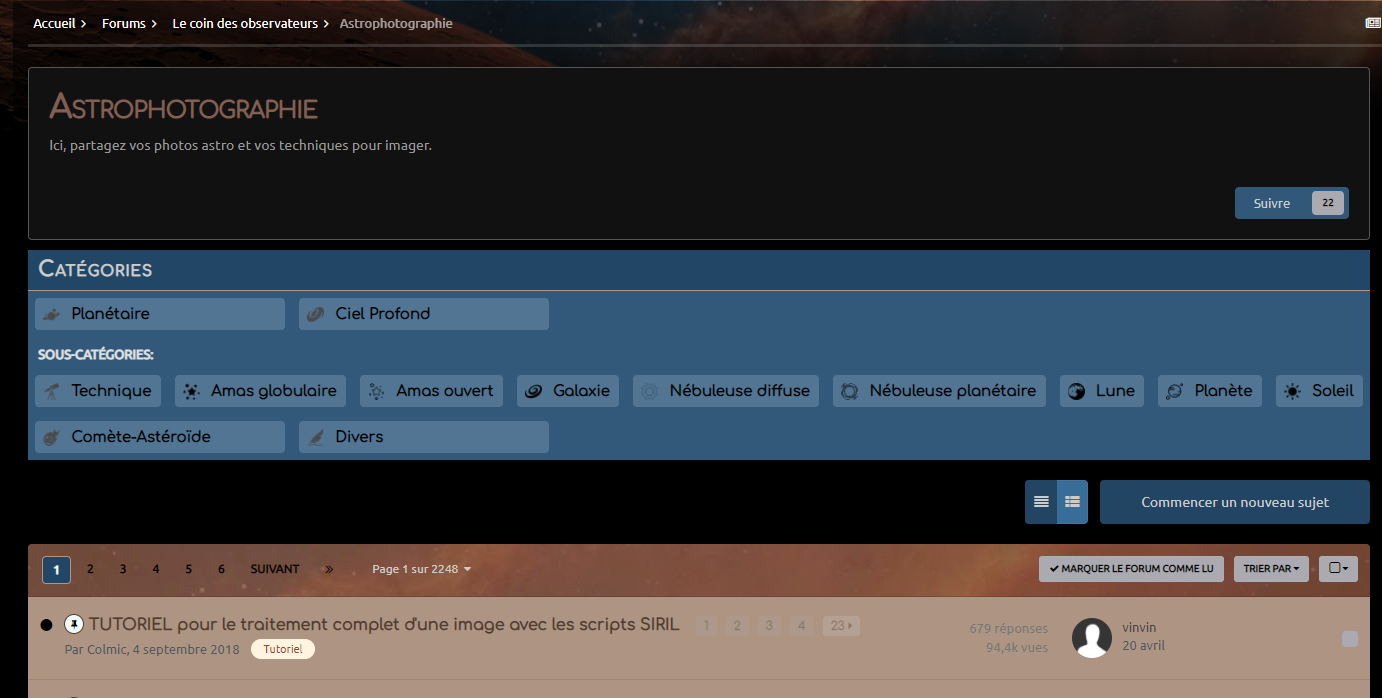
Task: Click the Nébuleuse diffuse icon
Action: 649,391
